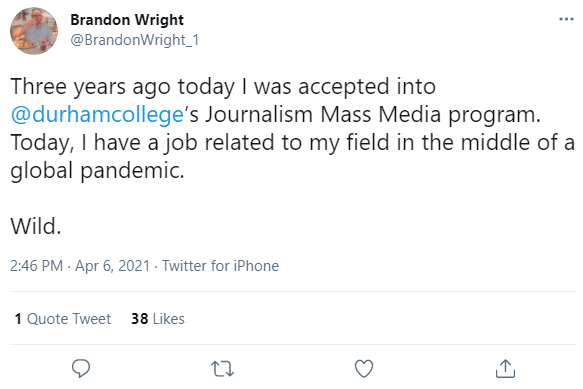Follow the @durhamcollege mention link

97,115
